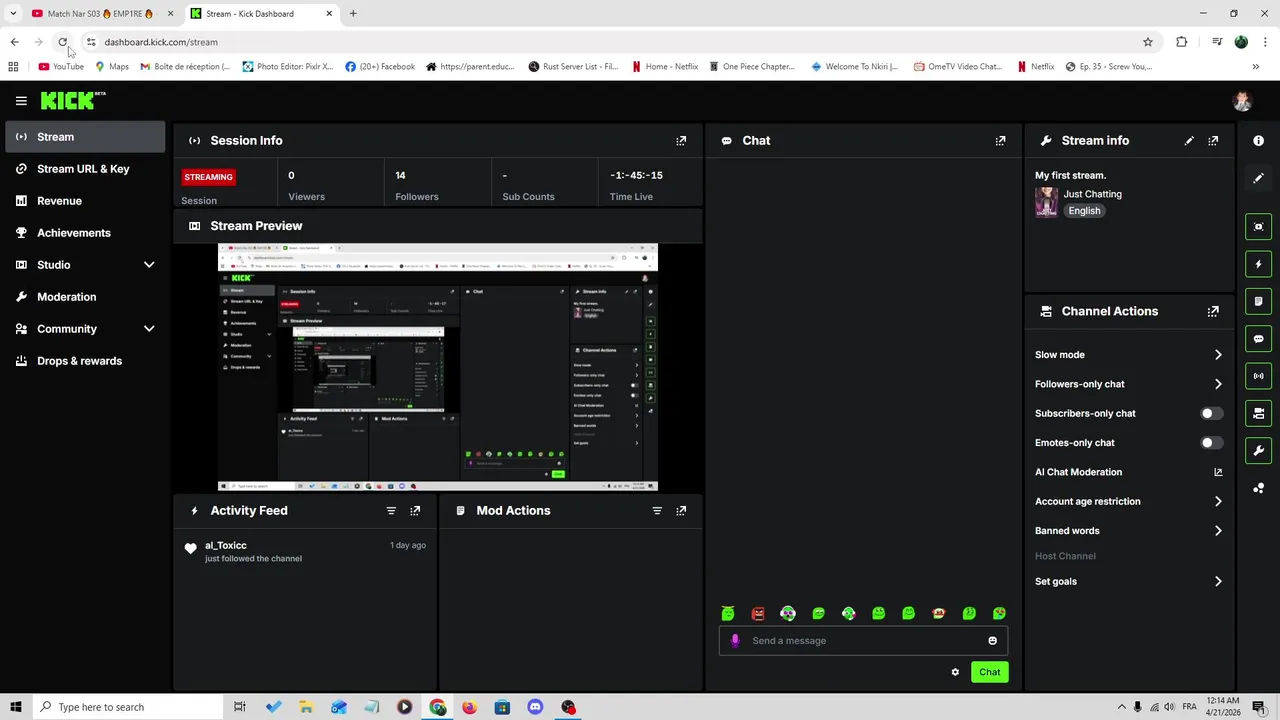Open Moderation in sidebar
This screenshot has width=1280, height=720.
click(x=85, y=297)
